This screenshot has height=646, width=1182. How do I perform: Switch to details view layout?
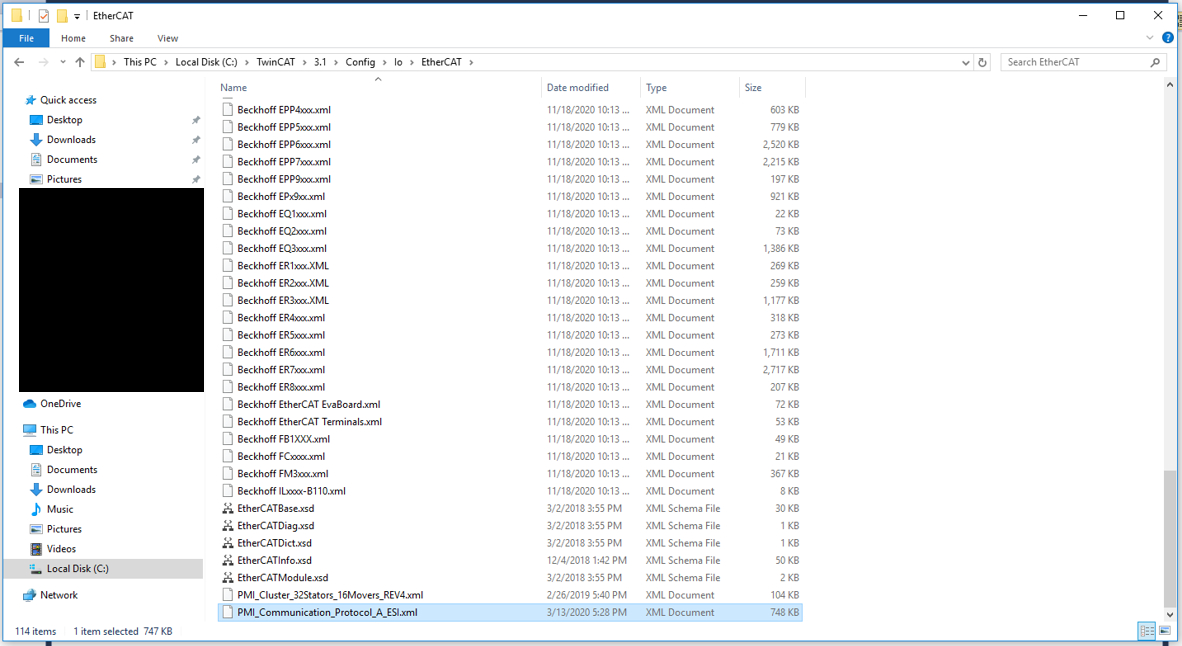point(1147,631)
